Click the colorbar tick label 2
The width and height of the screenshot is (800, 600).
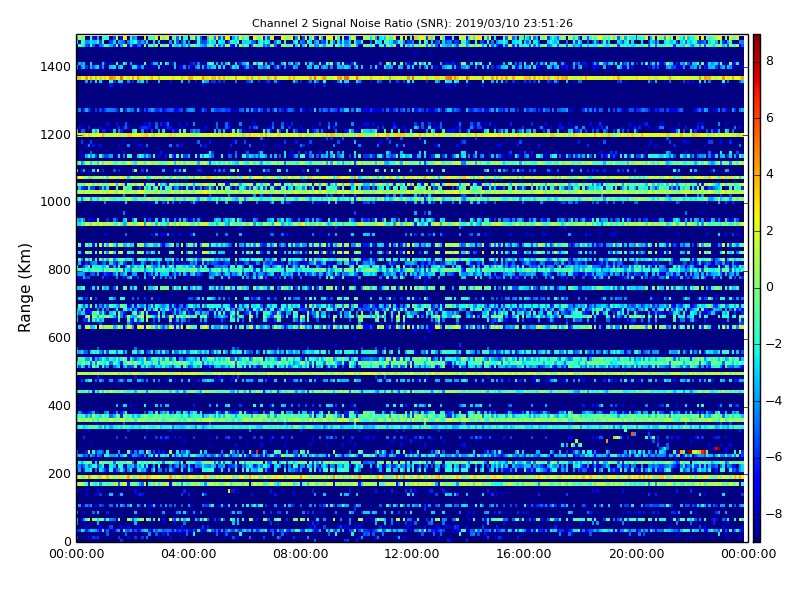click(x=770, y=231)
